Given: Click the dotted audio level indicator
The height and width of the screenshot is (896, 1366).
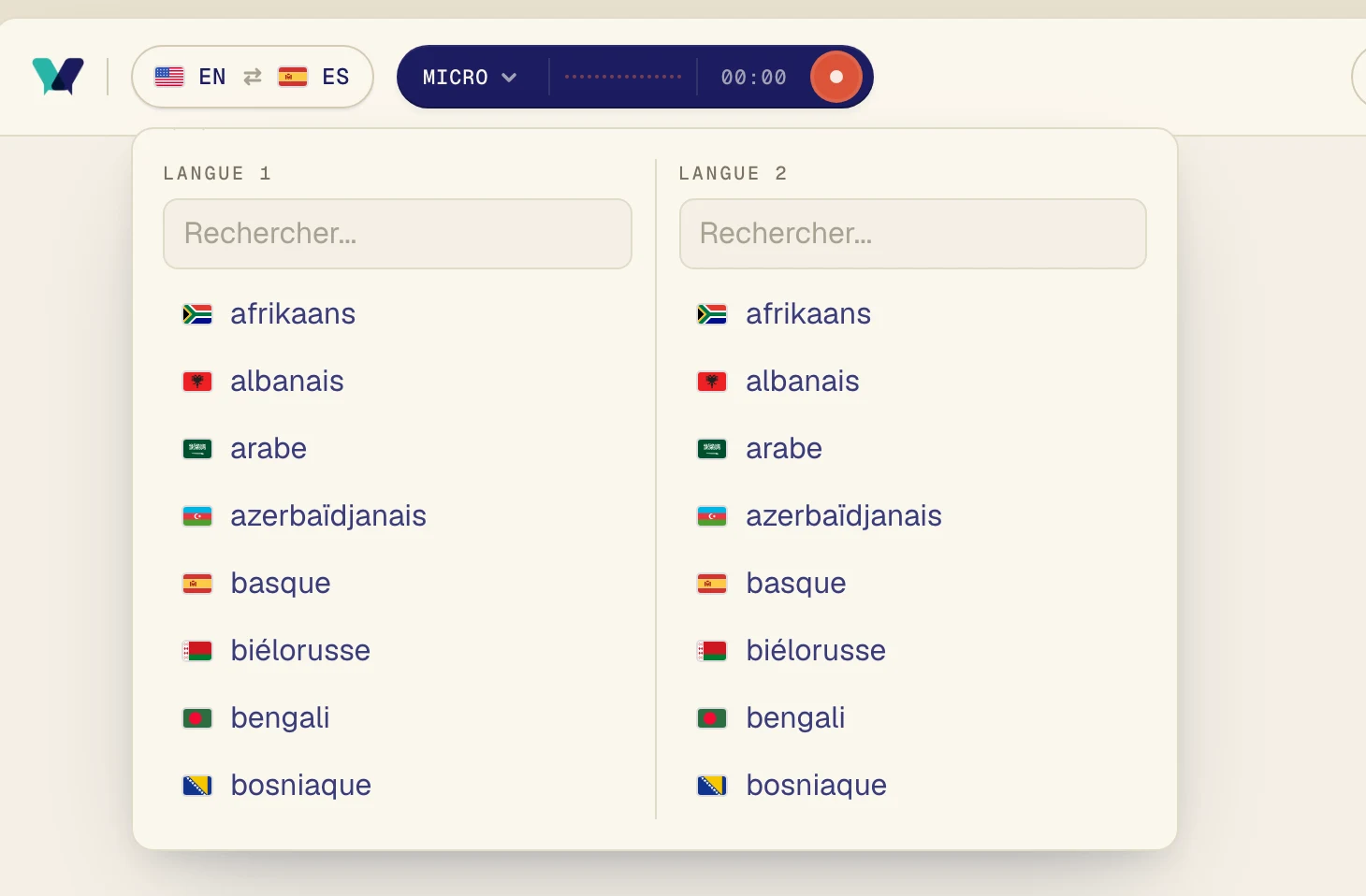Looking at the screenshot, I should tap(623, 77).
